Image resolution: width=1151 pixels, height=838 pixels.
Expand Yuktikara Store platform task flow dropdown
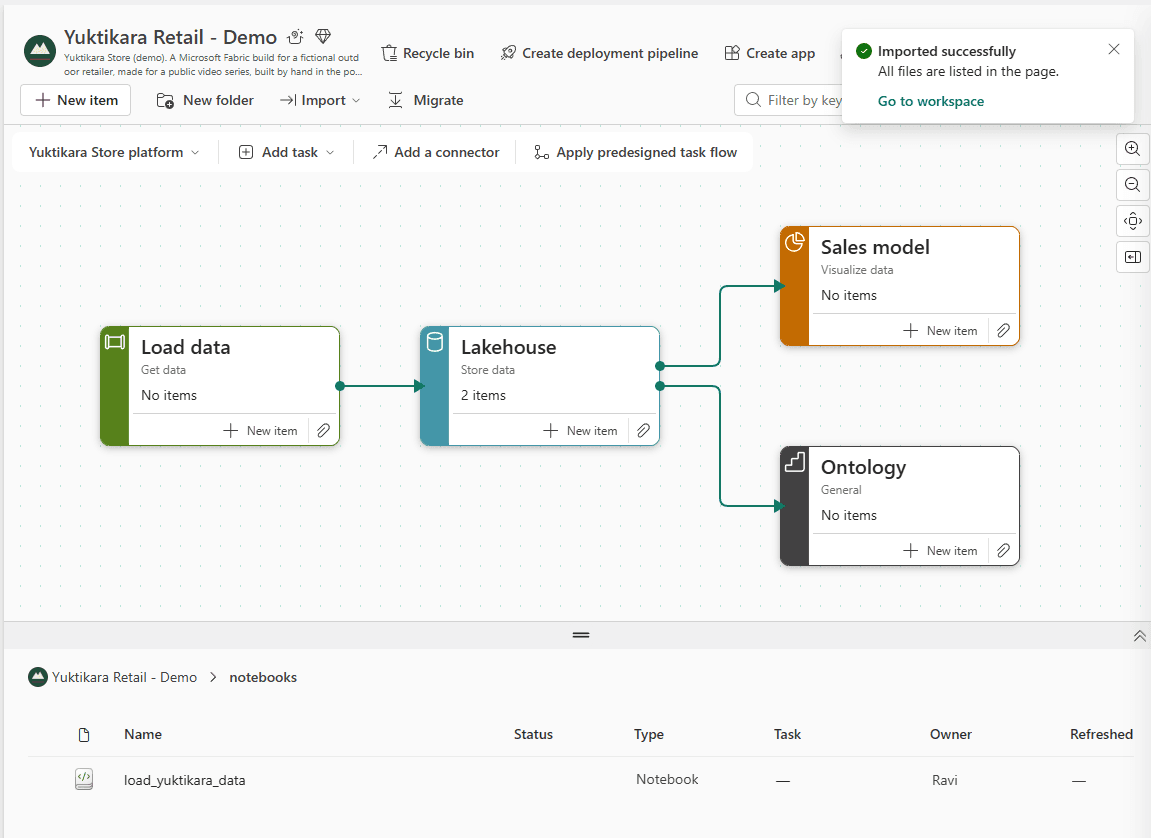click(x=114, y=152)
